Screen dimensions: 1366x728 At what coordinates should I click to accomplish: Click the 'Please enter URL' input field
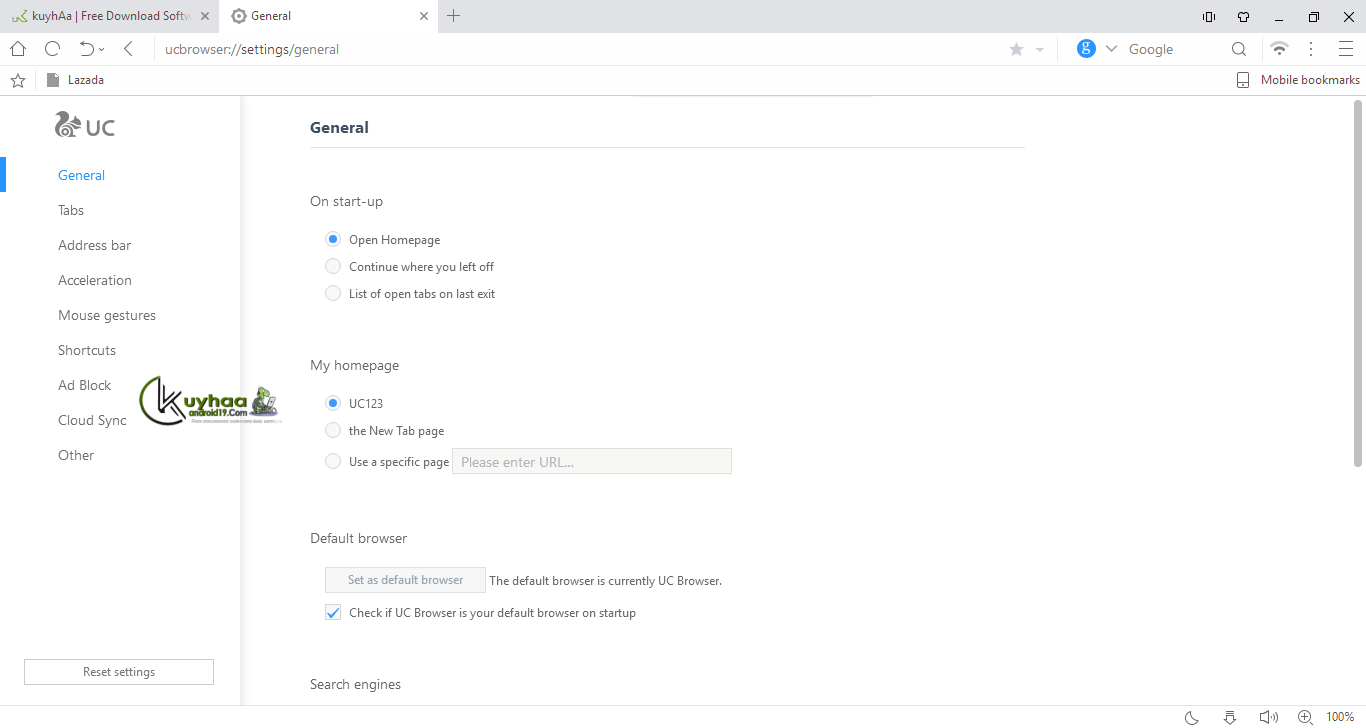[592, 462]
